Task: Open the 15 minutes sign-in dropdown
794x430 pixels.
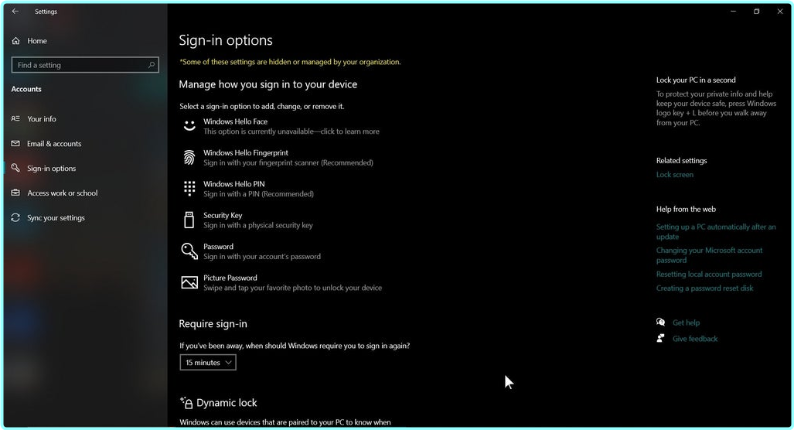Action: tap(208, 362)
